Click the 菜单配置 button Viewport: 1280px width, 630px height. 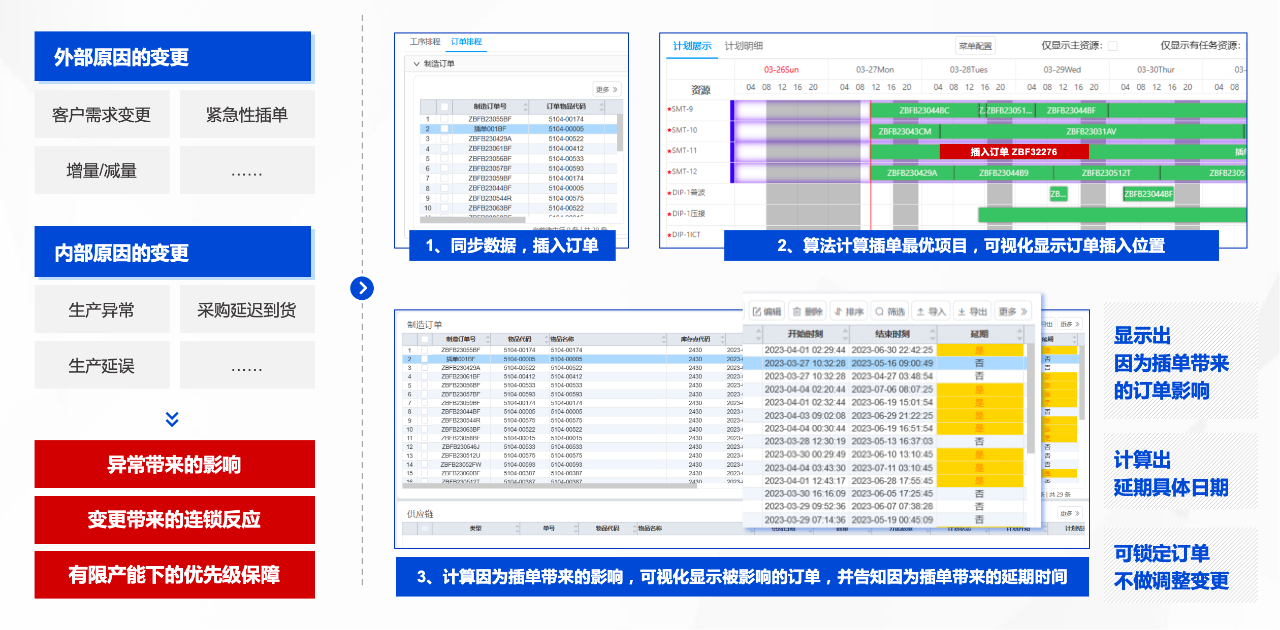[975, 46]
